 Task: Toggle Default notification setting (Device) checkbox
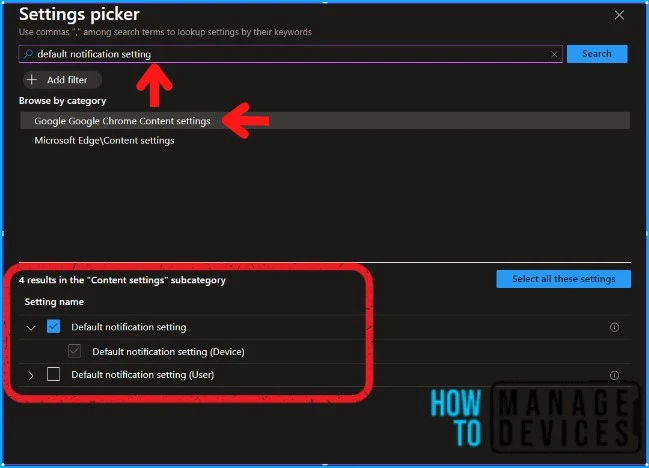click(75, 351)
